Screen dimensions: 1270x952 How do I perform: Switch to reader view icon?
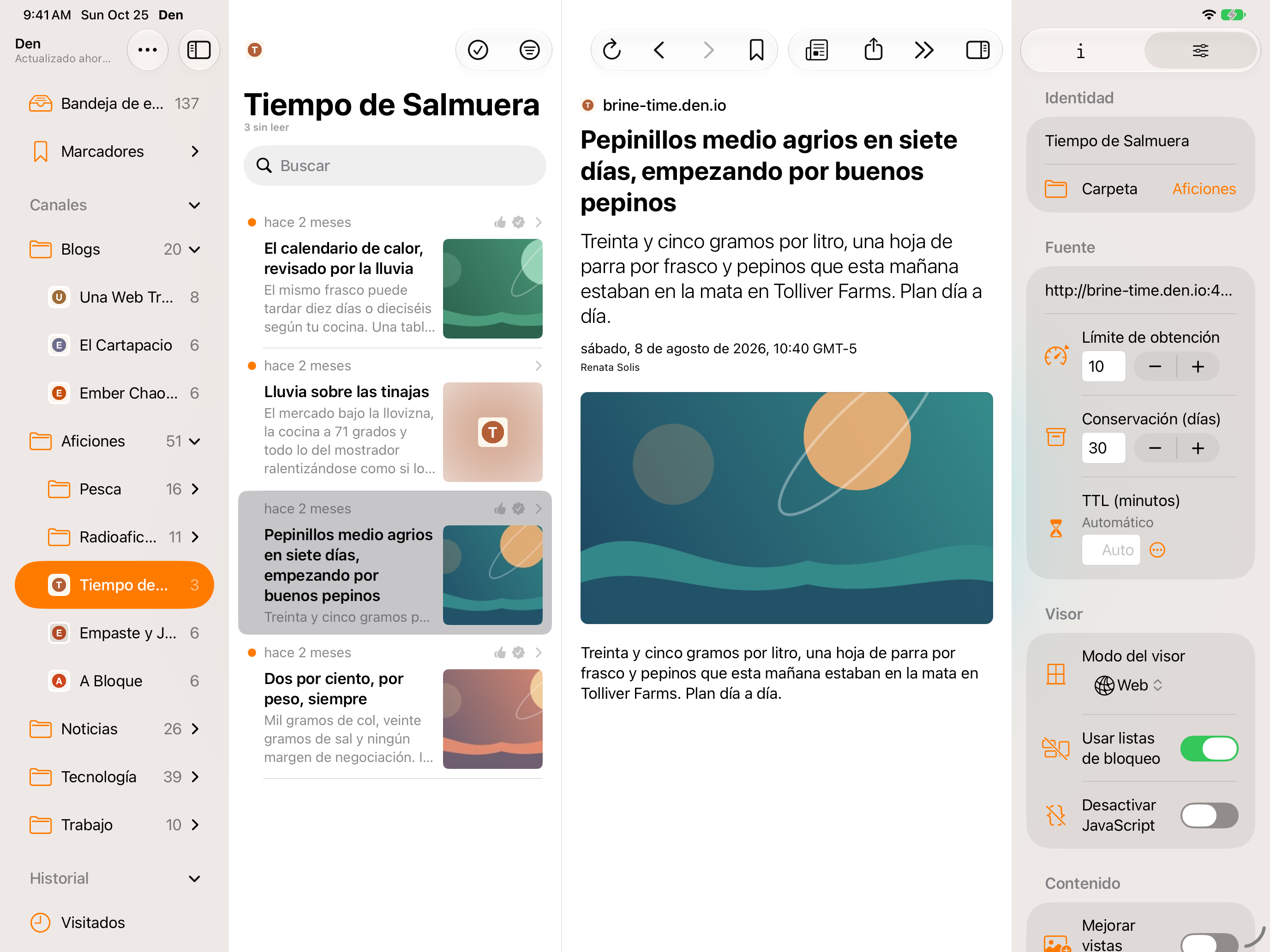[816, 50]
